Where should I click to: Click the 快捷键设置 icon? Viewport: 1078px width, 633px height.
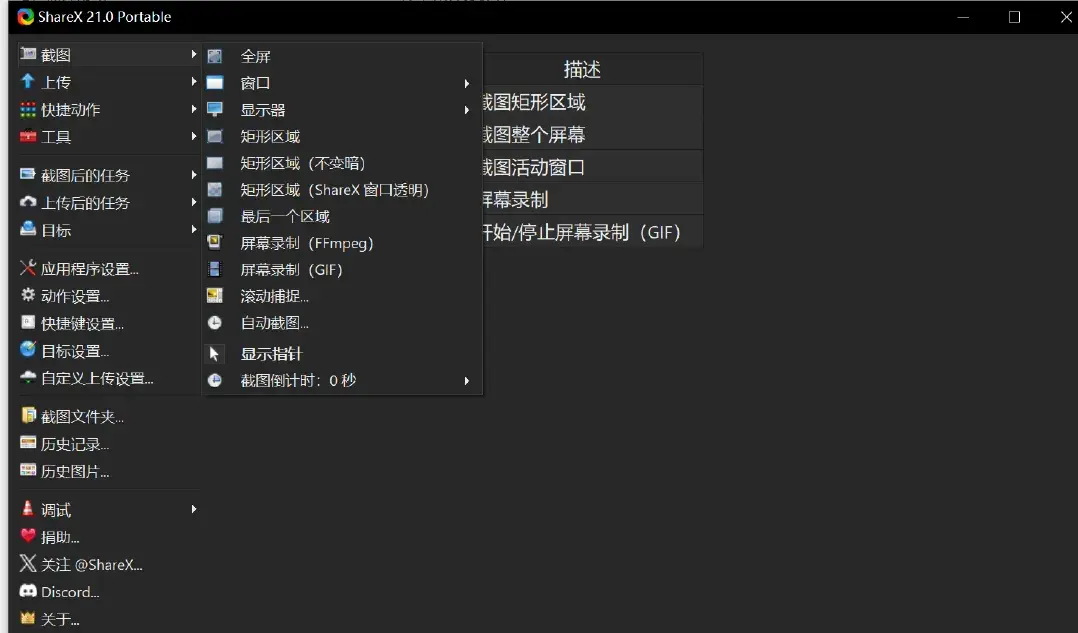coord(28,322)
